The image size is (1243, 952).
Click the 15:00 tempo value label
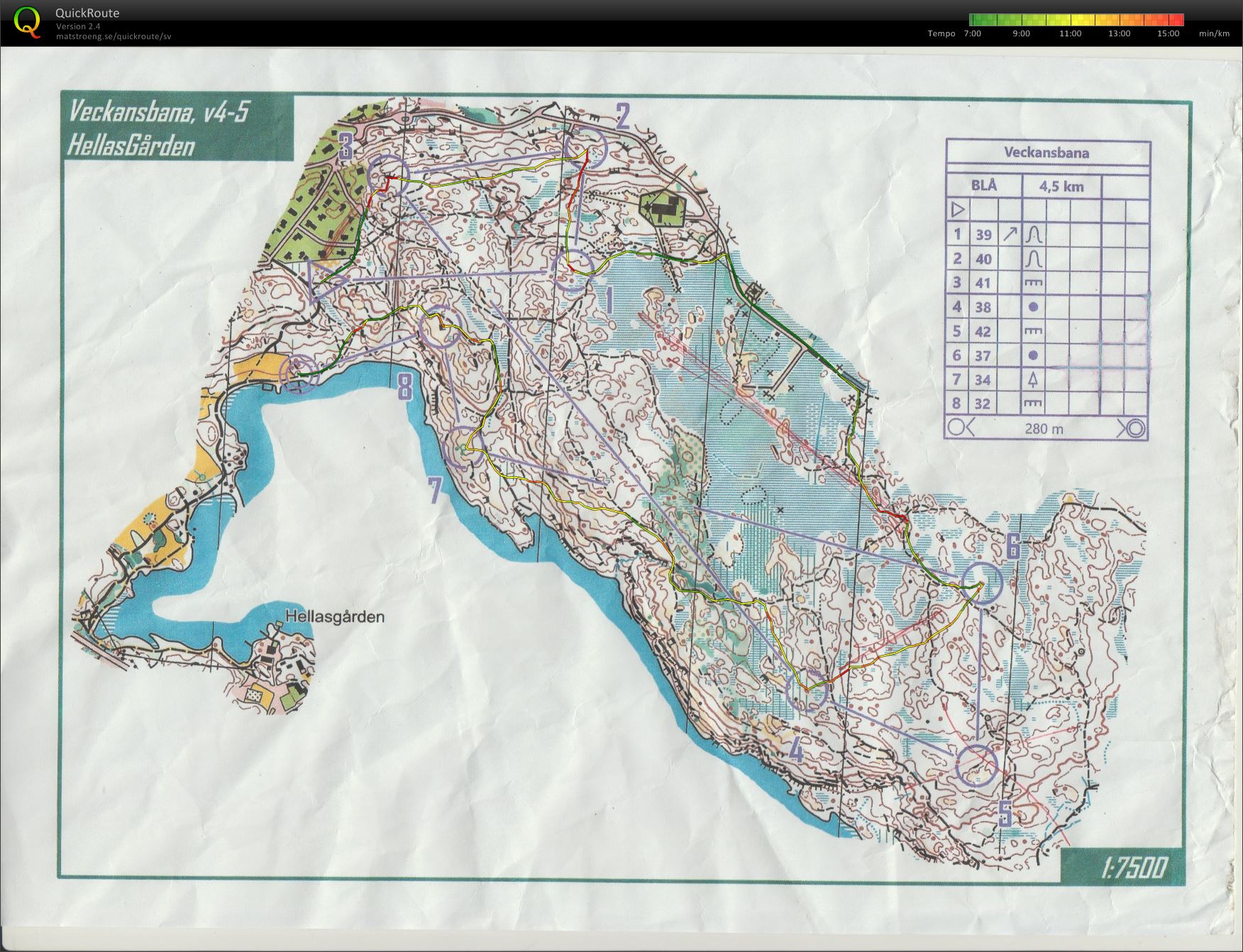point(1168,33)
